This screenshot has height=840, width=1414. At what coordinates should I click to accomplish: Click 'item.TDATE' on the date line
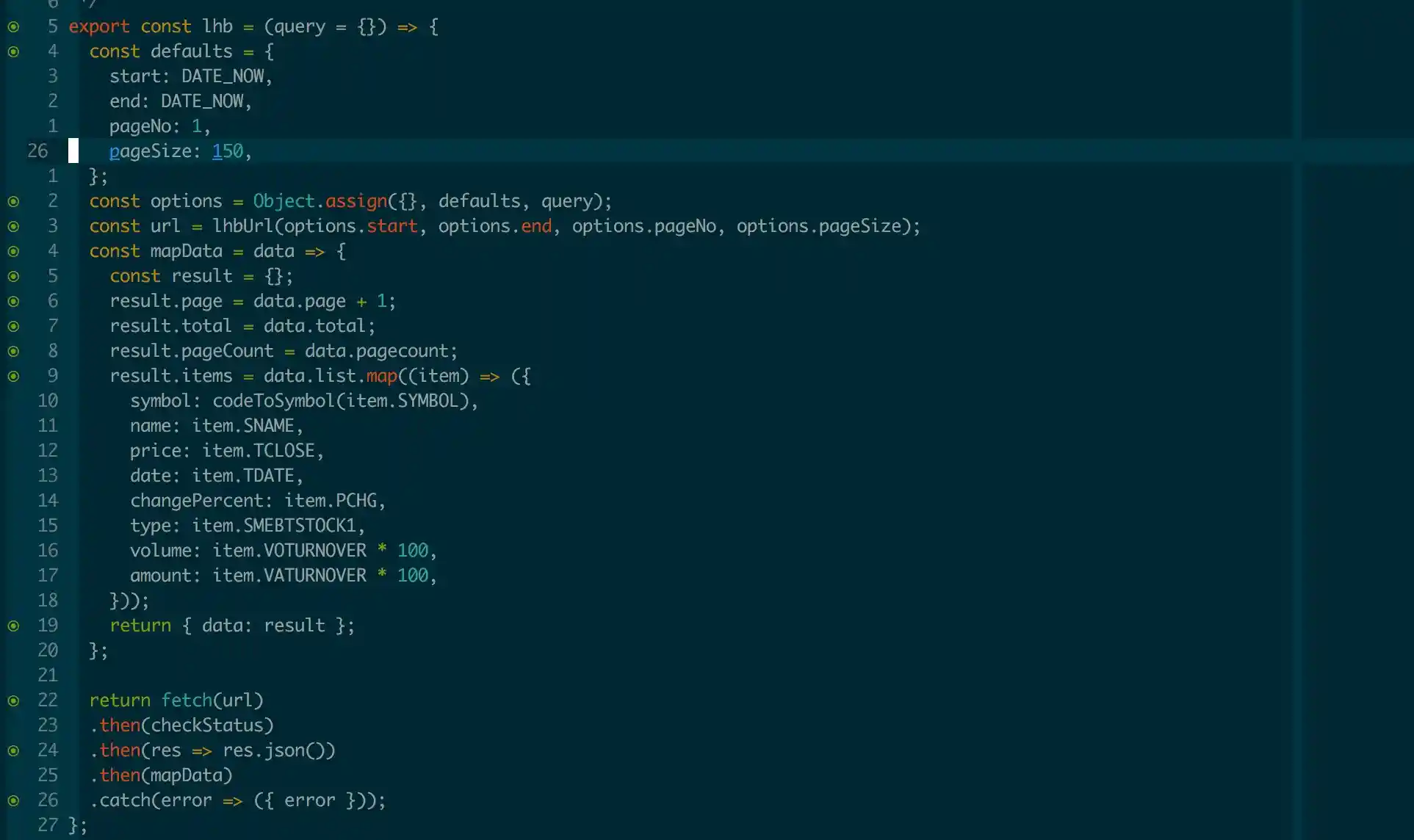pyautogui.click(x=243, y=476)
